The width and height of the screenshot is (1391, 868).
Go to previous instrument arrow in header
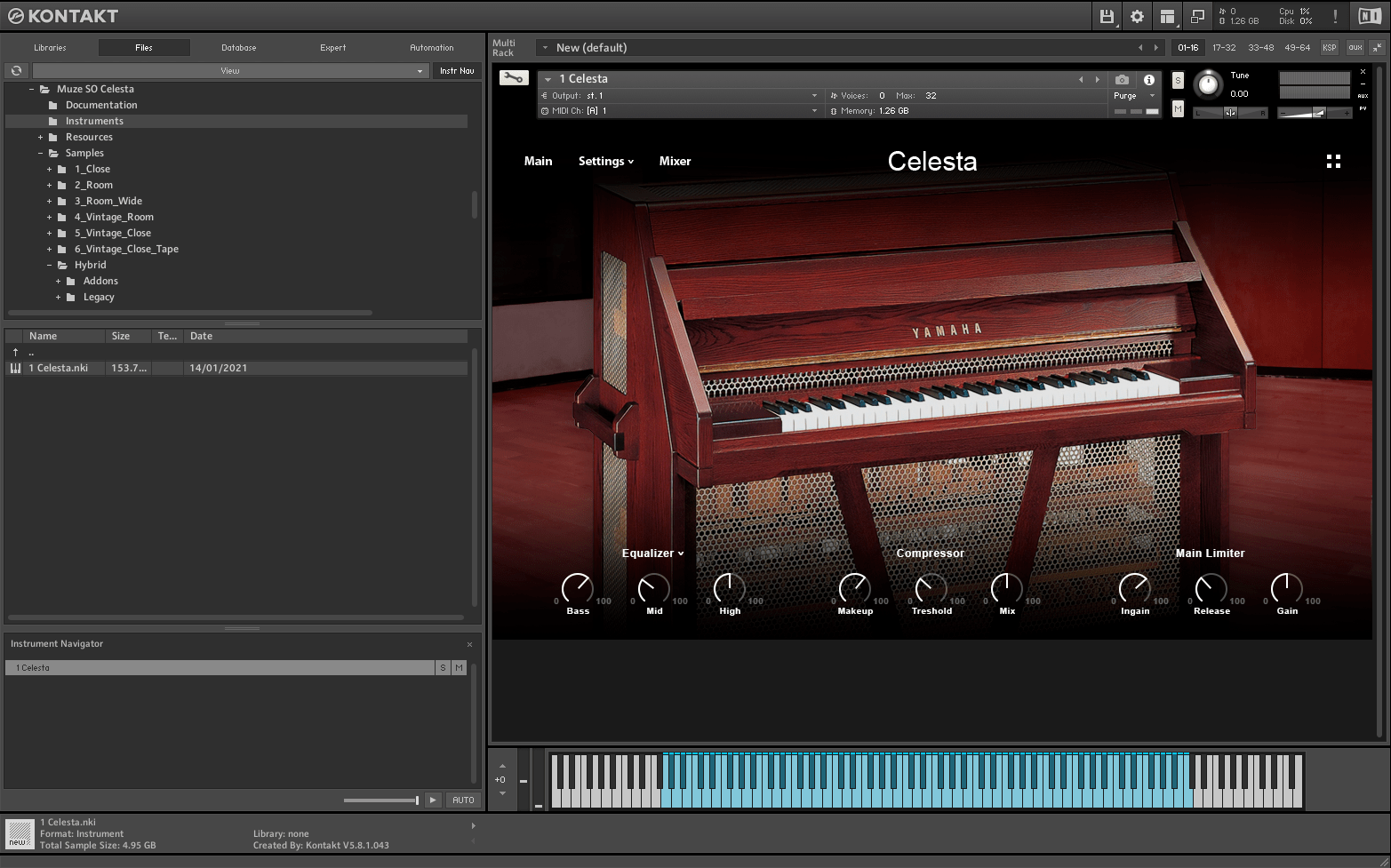click(1081, 79)
